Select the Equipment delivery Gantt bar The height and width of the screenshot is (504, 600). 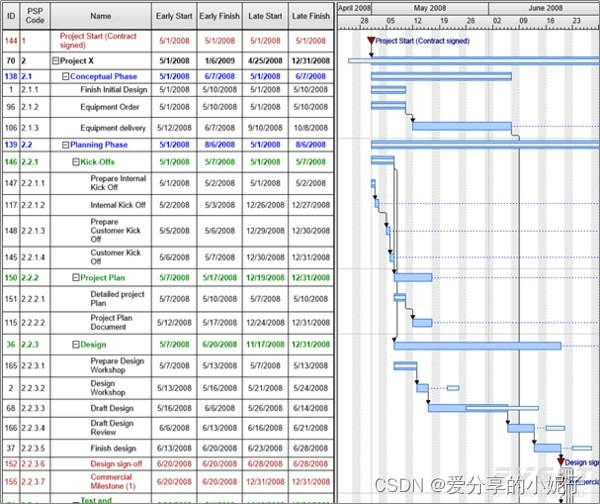pyautogui.click(x=461, y=126)
